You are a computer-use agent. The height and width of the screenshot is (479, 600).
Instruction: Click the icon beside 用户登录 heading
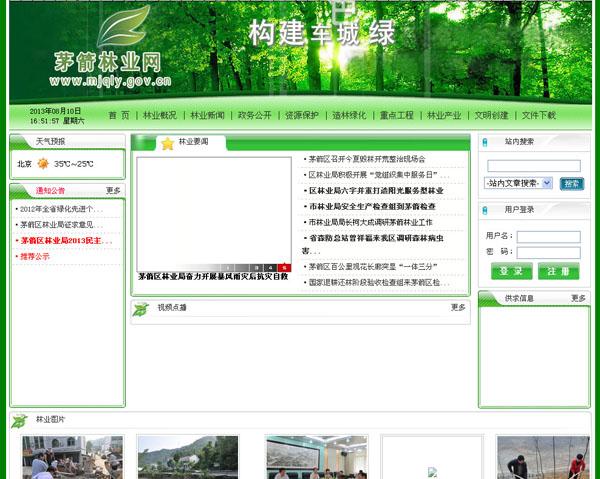coord(485,210)
